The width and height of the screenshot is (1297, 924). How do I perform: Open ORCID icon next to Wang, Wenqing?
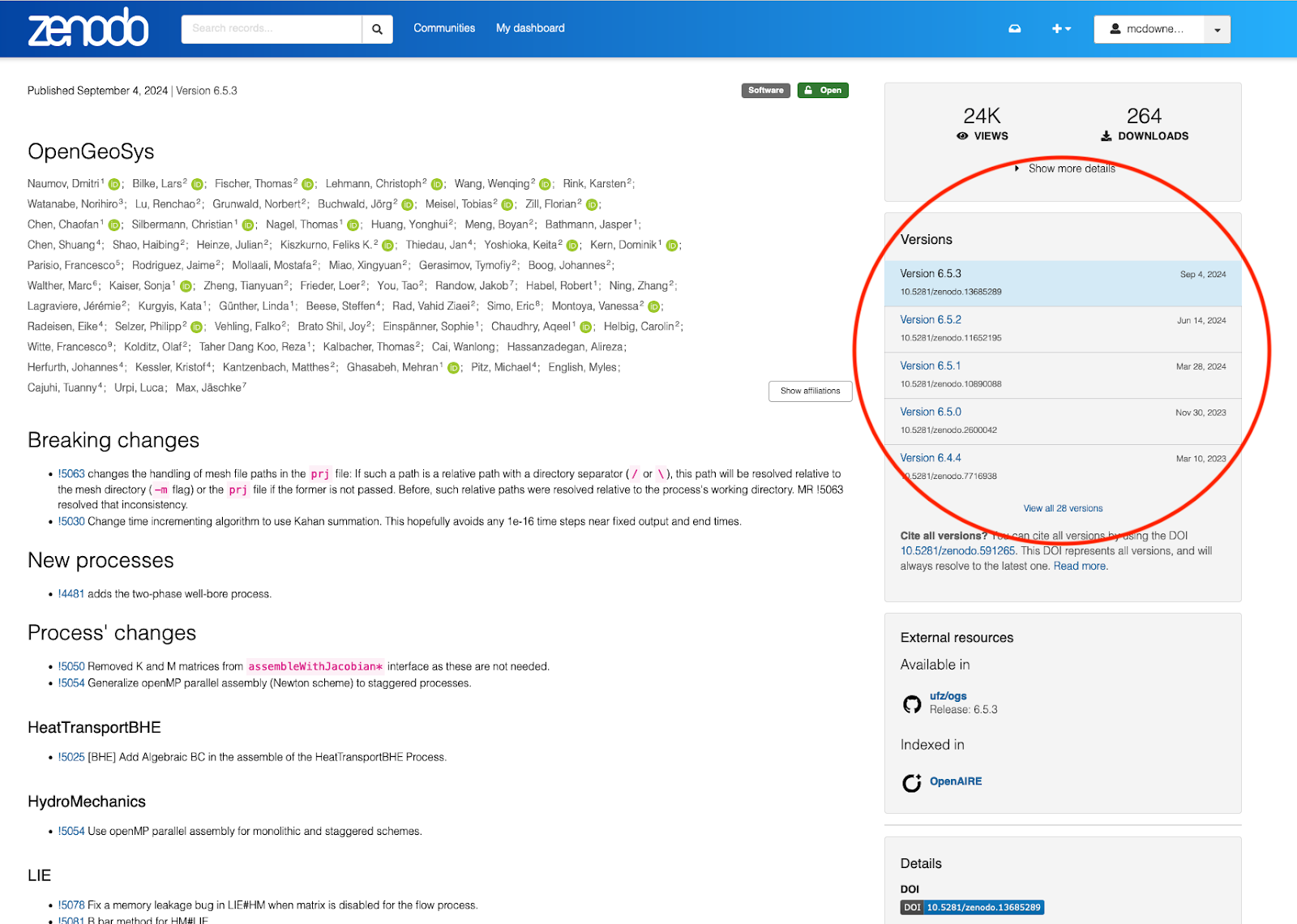tap(545, 184)
